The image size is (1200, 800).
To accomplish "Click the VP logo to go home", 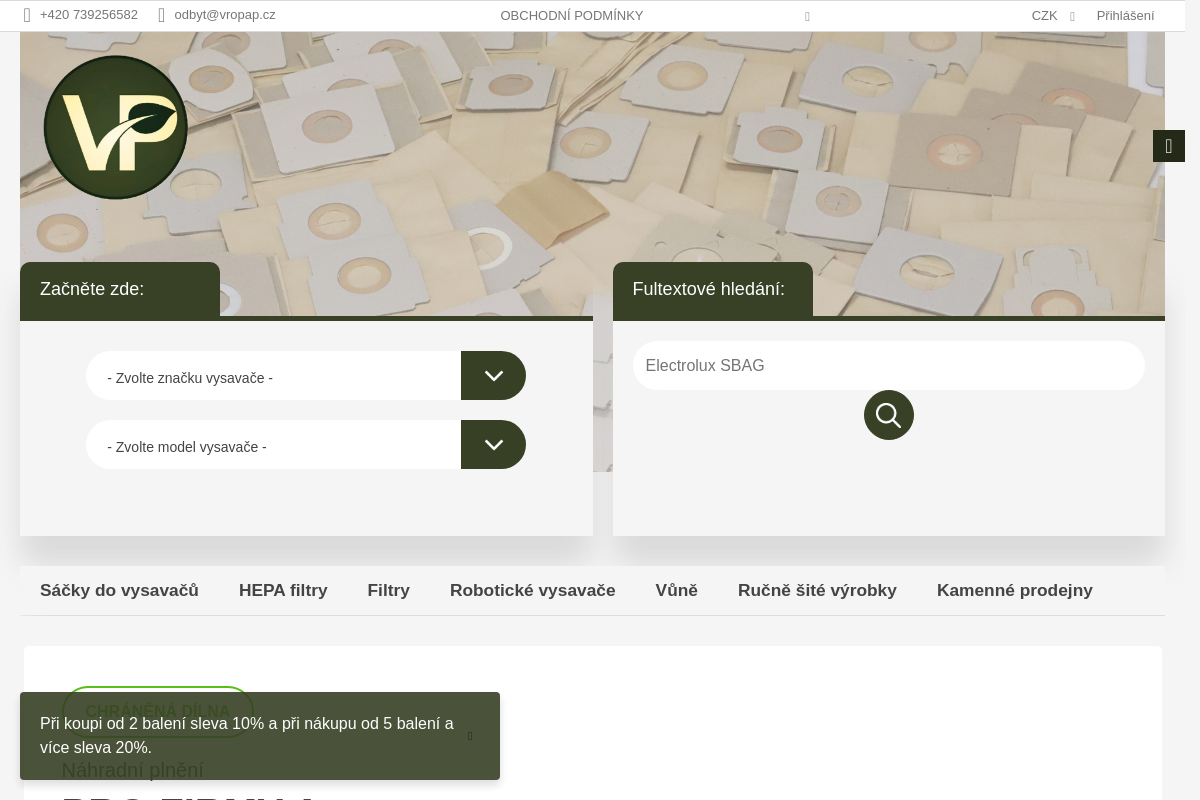I will (116, 127).
